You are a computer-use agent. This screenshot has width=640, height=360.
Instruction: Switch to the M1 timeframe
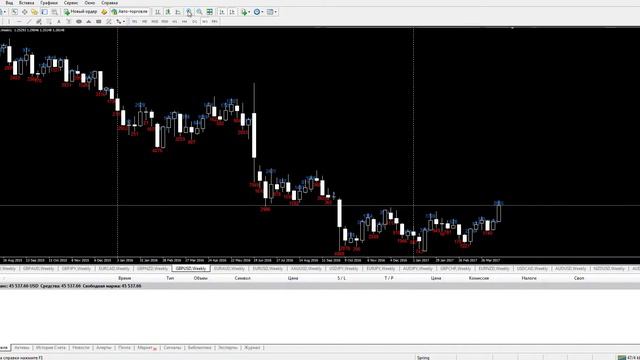[x=134, y=21]
